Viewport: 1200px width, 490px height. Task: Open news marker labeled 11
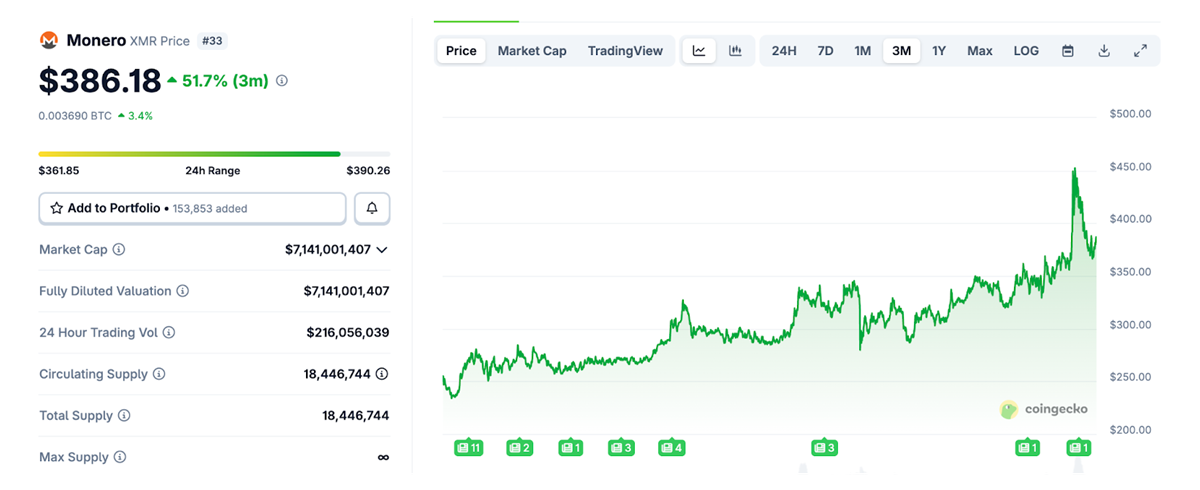[x=468, y=447]
